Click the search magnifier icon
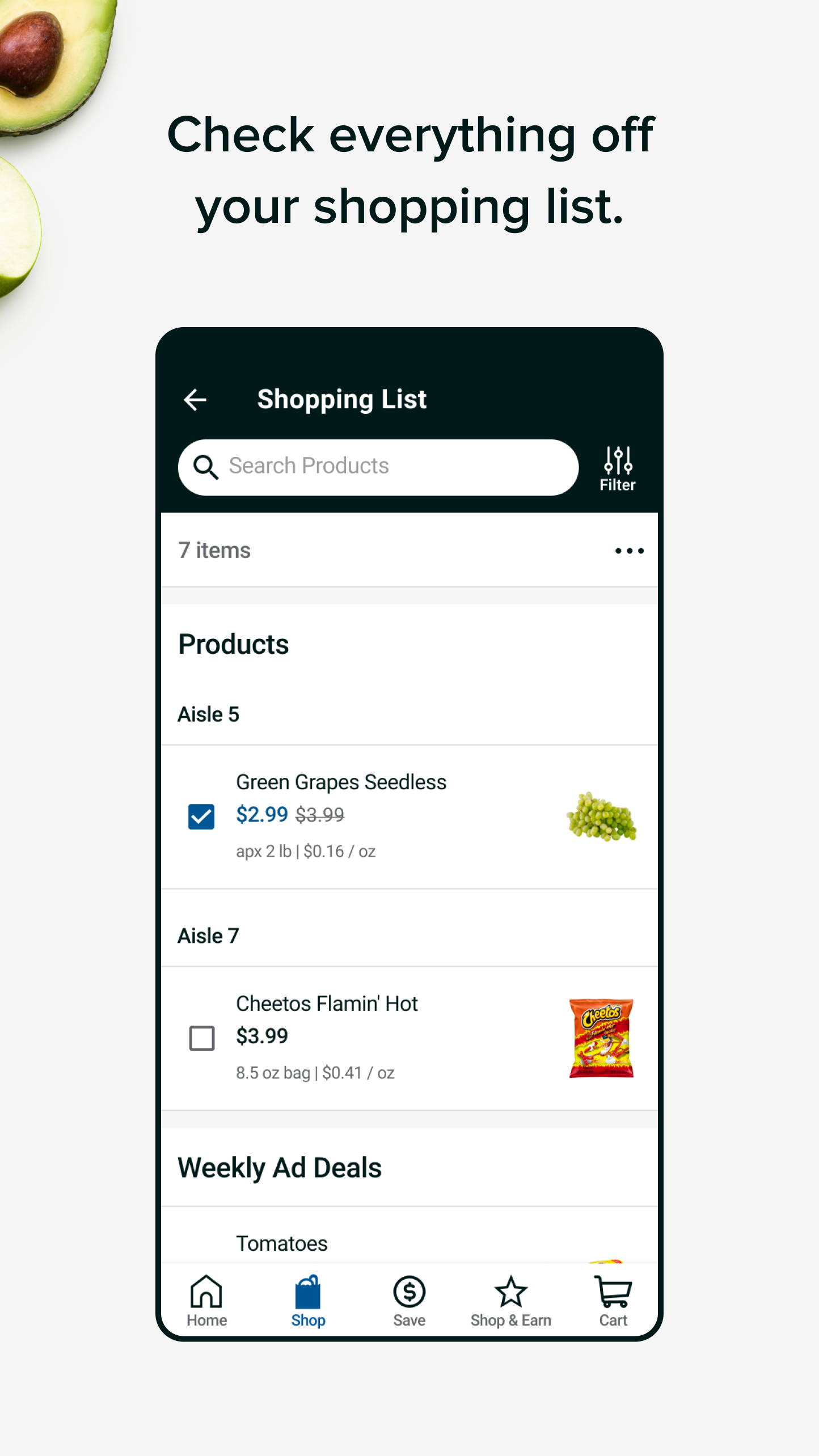 205,467
